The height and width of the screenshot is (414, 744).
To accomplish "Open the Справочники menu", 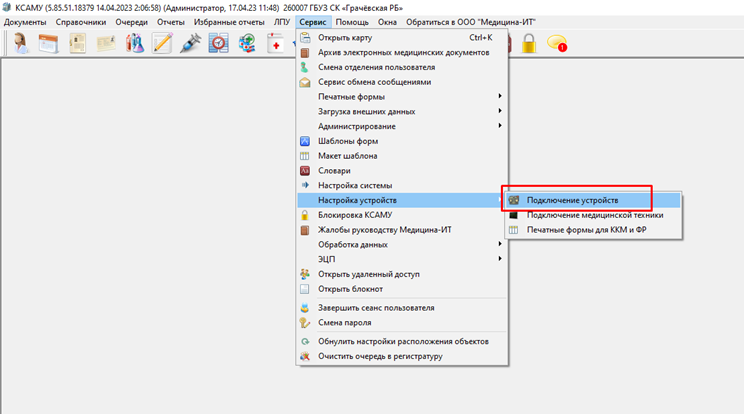I will coord(81,21).
